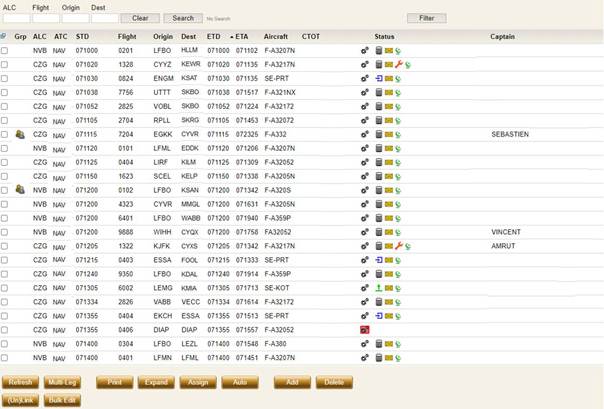Click the red wrench icon on flight 1322
The image size is (604, 409).
(x=399, y=246)
